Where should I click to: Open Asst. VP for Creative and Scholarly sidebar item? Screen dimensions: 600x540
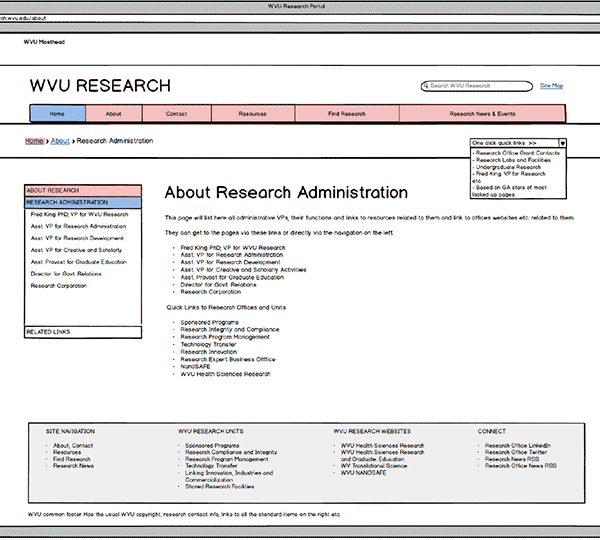point(76,250)
